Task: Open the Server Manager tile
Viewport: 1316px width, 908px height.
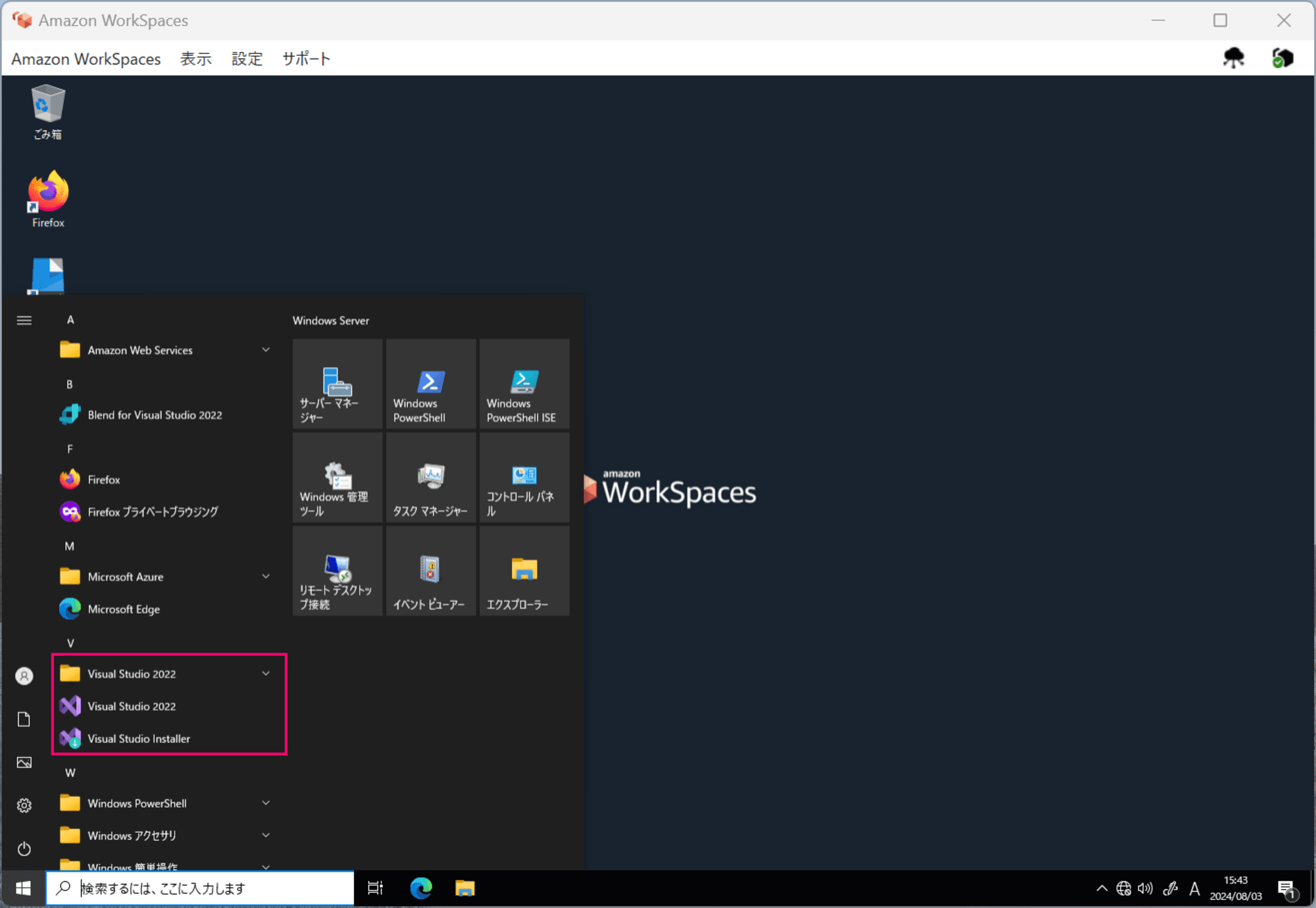Action: click(338, 384)
